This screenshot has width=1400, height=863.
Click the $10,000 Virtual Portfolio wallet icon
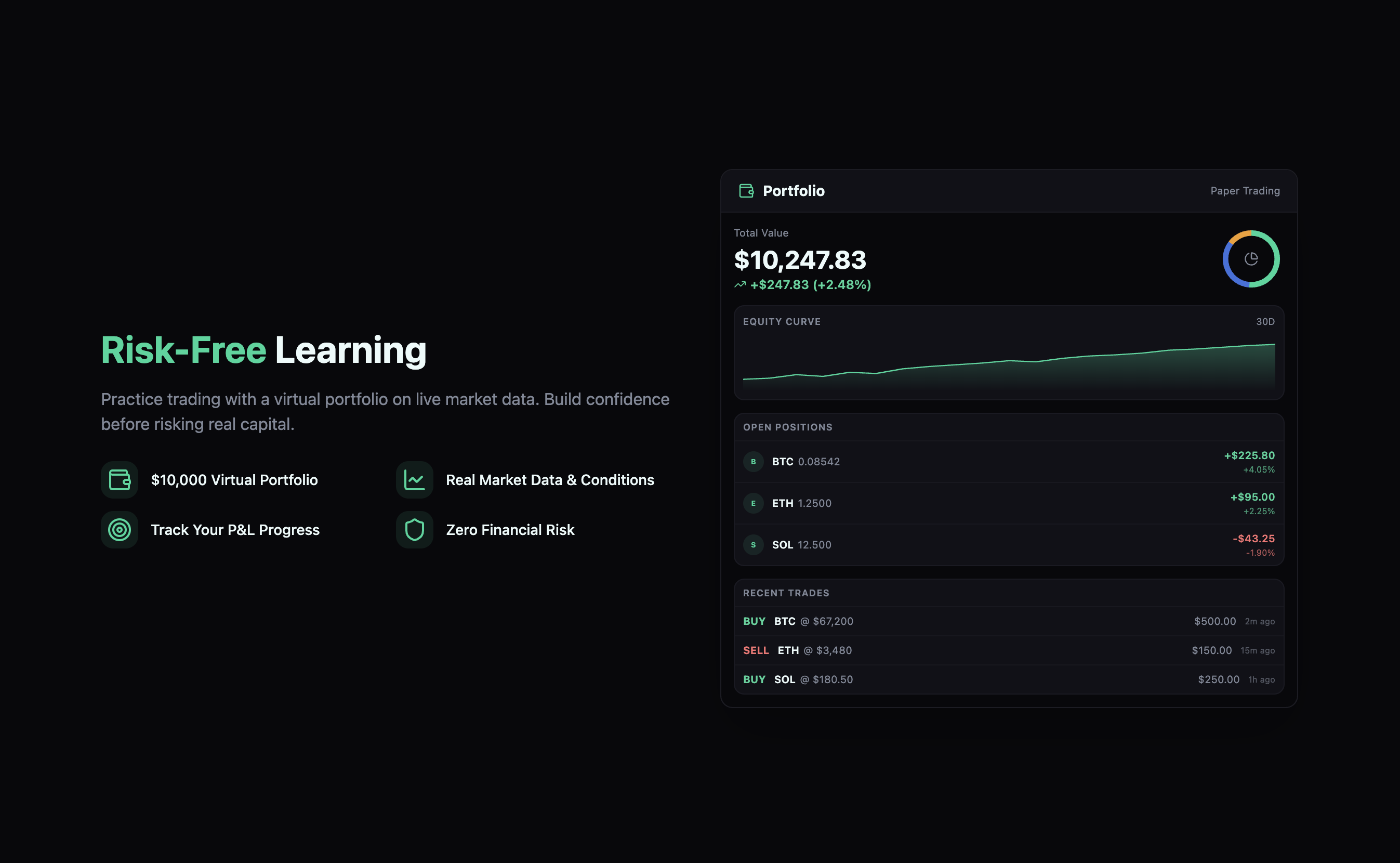coord(120,480)
